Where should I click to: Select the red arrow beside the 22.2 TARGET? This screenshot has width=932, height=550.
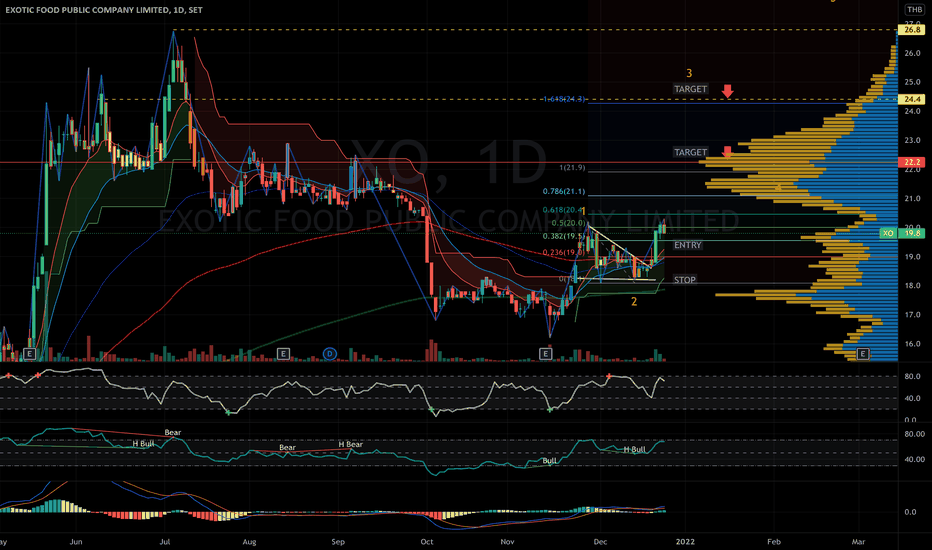[728, 152]
